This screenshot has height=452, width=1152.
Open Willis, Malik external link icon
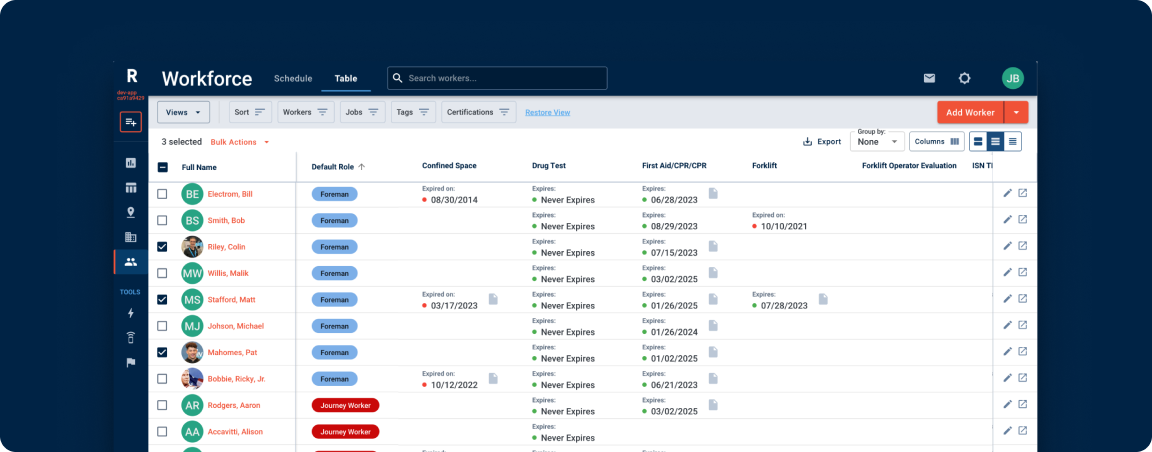point(1022,272)
